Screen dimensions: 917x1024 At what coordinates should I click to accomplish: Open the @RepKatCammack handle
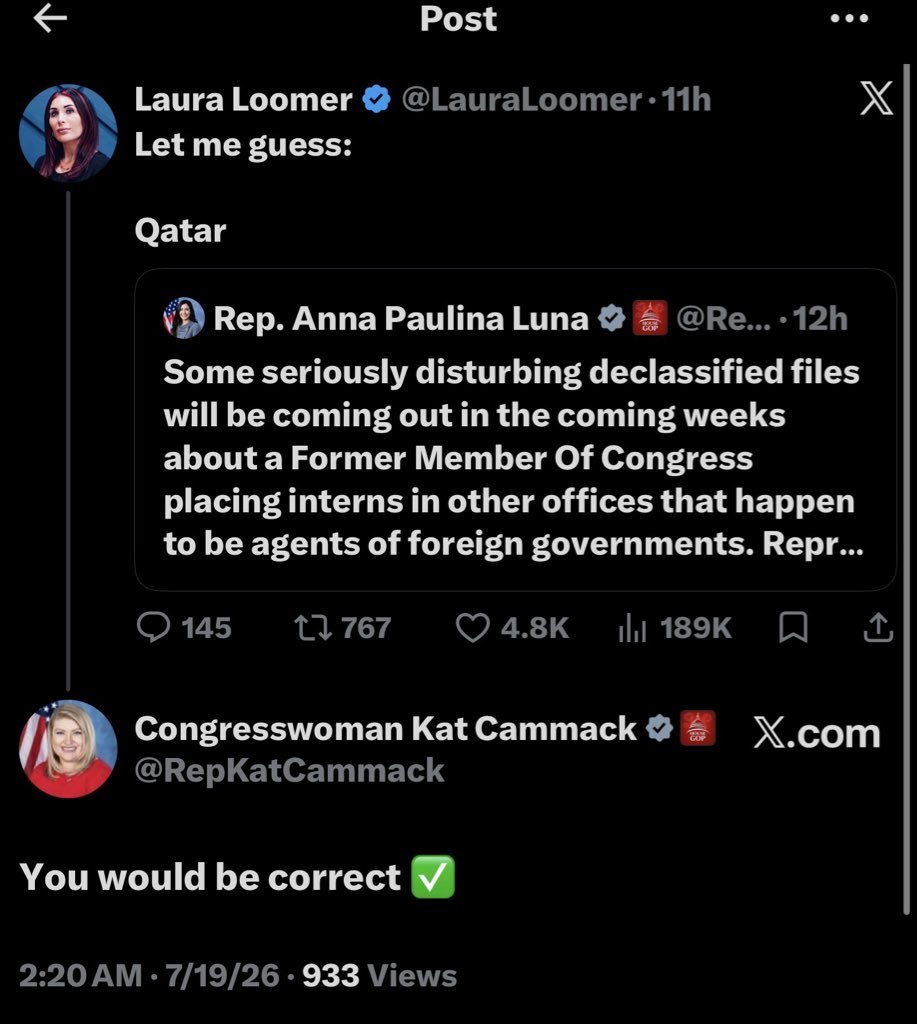tap(289, 771)
